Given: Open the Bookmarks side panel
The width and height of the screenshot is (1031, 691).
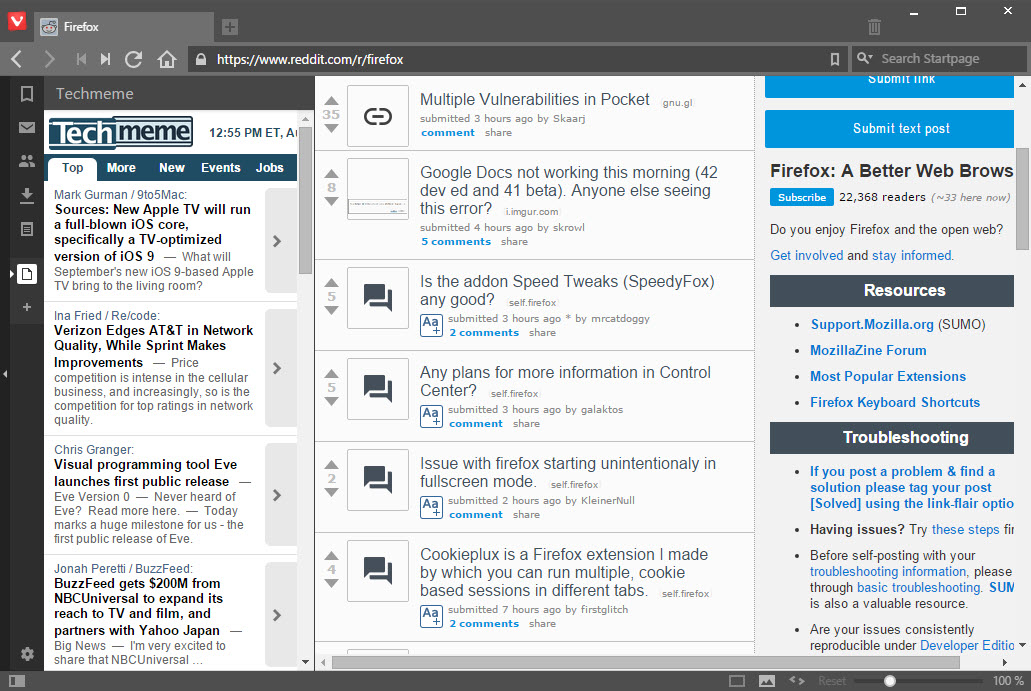Looking at the screenshot, I should (27, 93).
